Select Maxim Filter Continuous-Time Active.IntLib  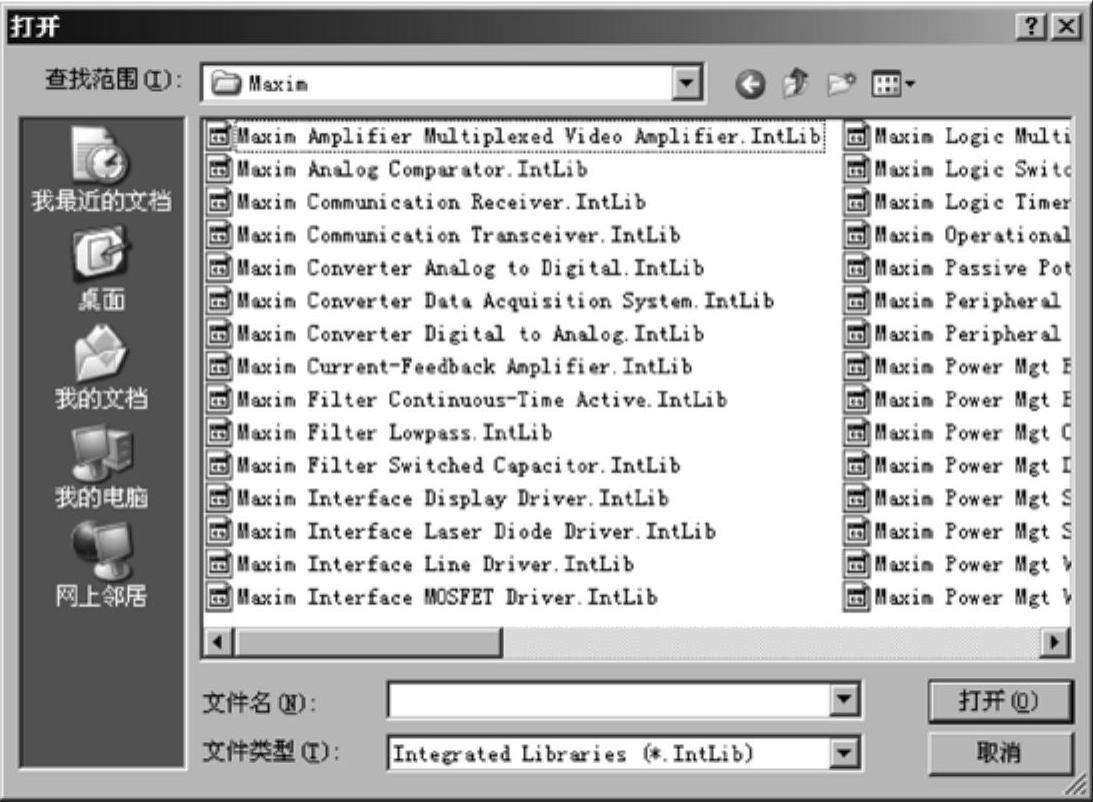click(468, 399)
